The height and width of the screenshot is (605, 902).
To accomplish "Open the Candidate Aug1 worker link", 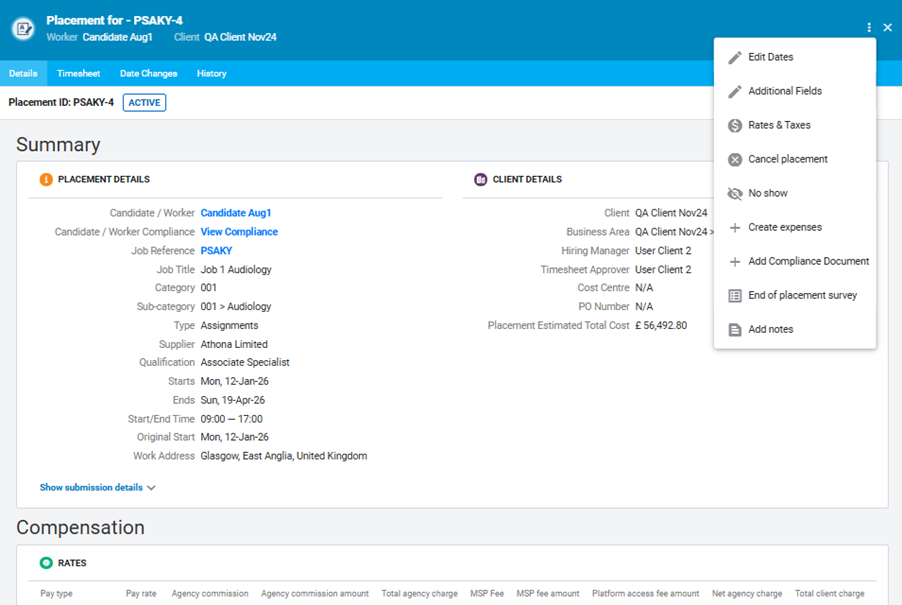I will click(x=236, y=213).
